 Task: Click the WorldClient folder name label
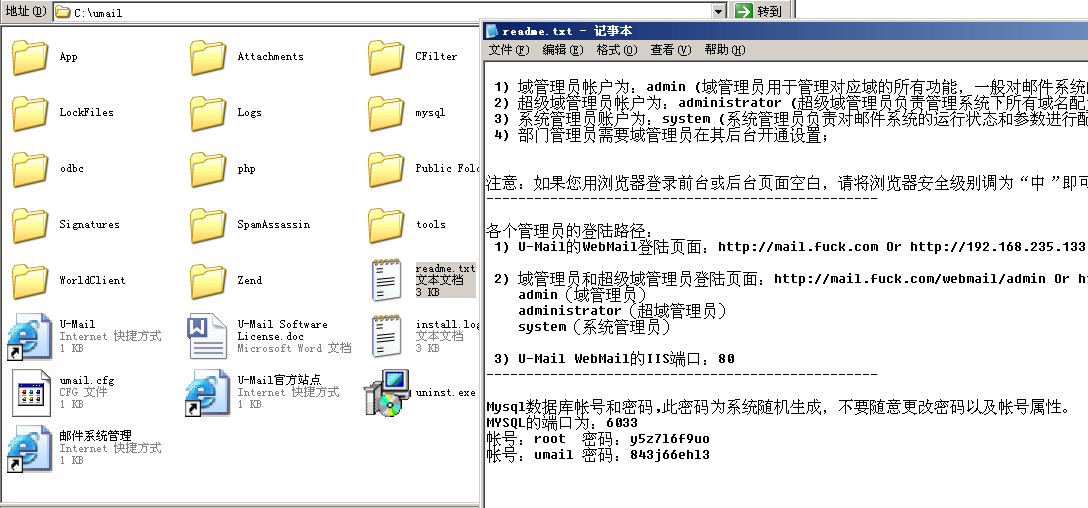point(92,280)
